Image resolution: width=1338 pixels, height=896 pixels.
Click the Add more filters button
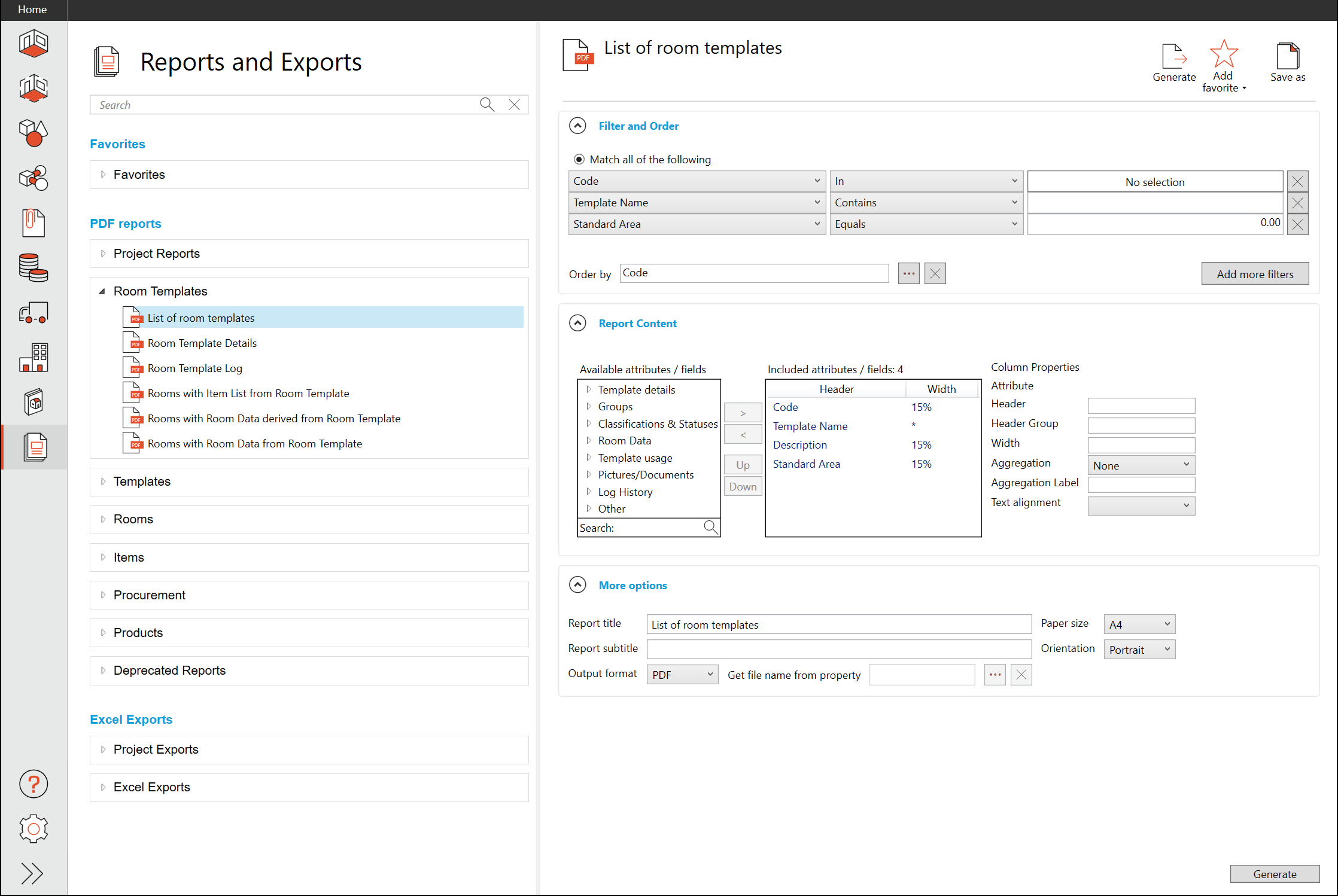coord(1254,274)
